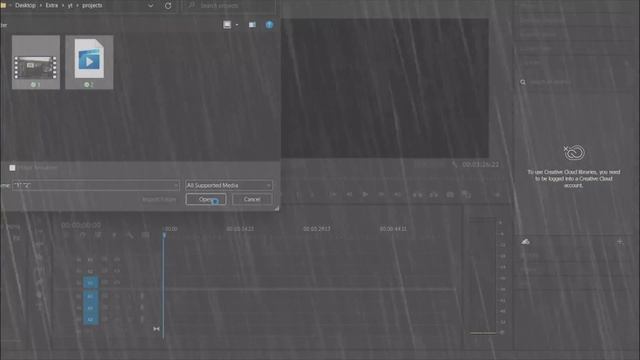640x360 pixels.
Task: Click the Cancel button
Action: tap(252, 199)
